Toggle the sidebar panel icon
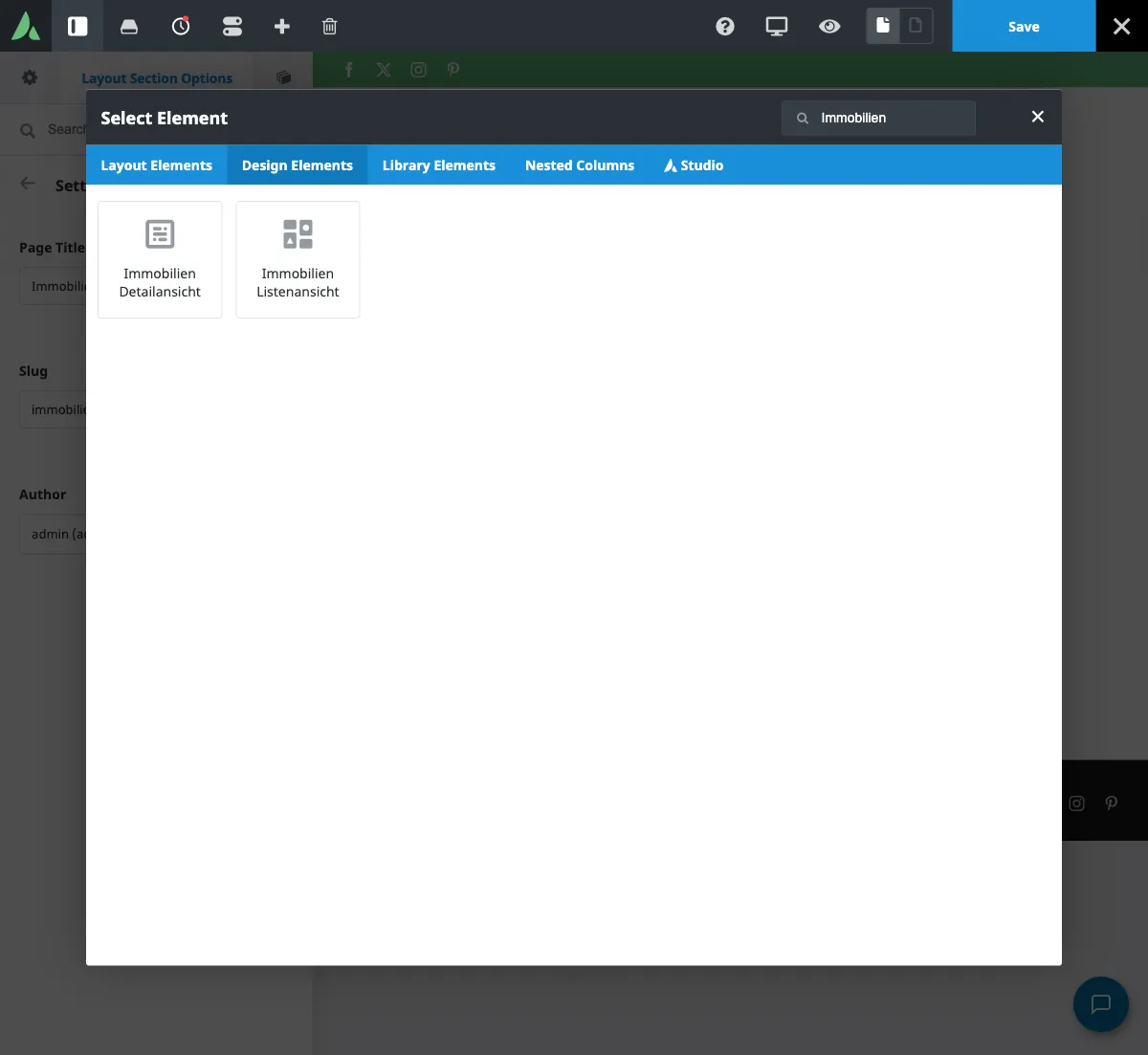The height and width of the screenshot is (1055, 1148). (77, 26)
